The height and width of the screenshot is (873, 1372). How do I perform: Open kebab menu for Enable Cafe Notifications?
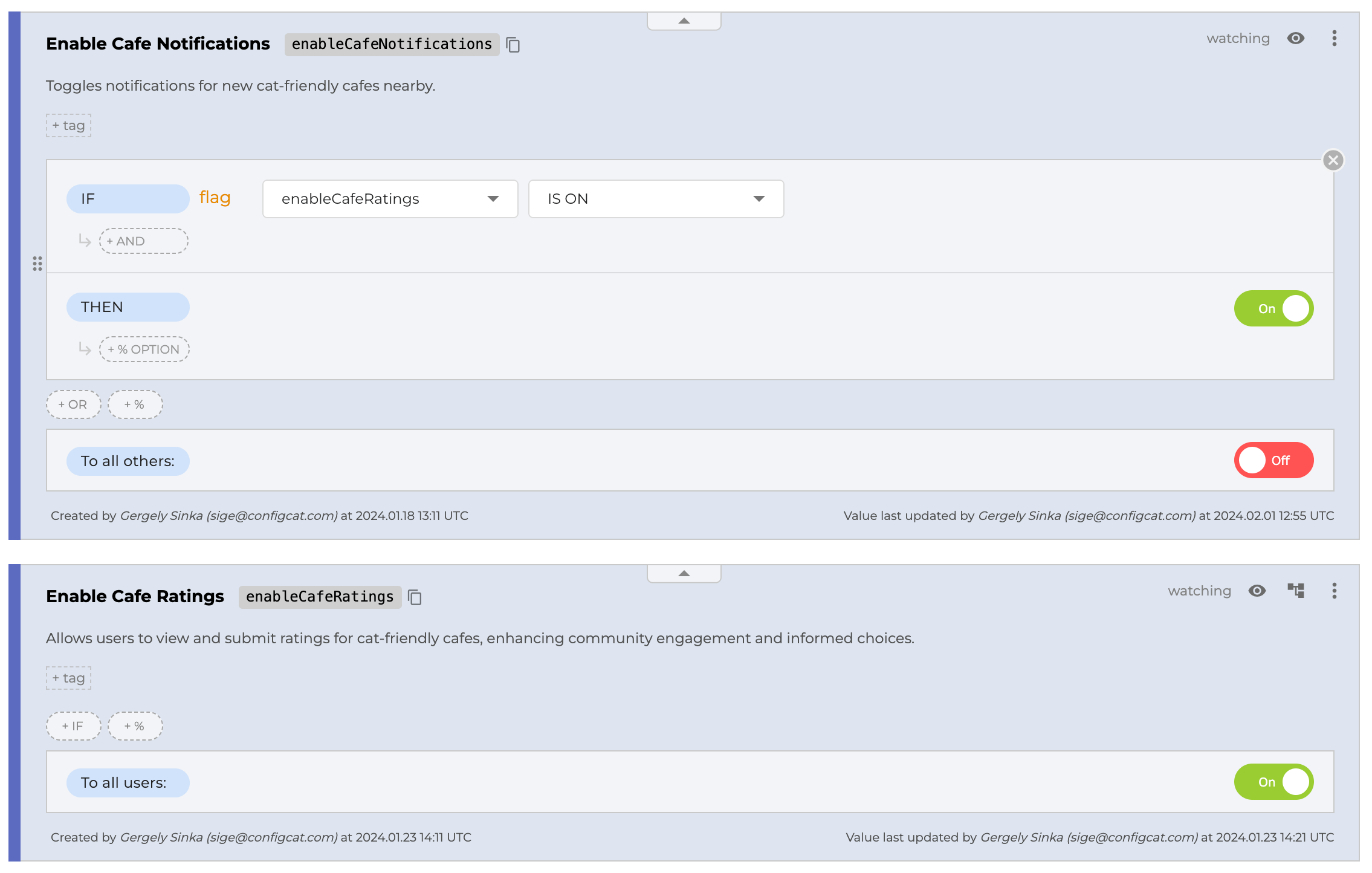(1334, 39)
